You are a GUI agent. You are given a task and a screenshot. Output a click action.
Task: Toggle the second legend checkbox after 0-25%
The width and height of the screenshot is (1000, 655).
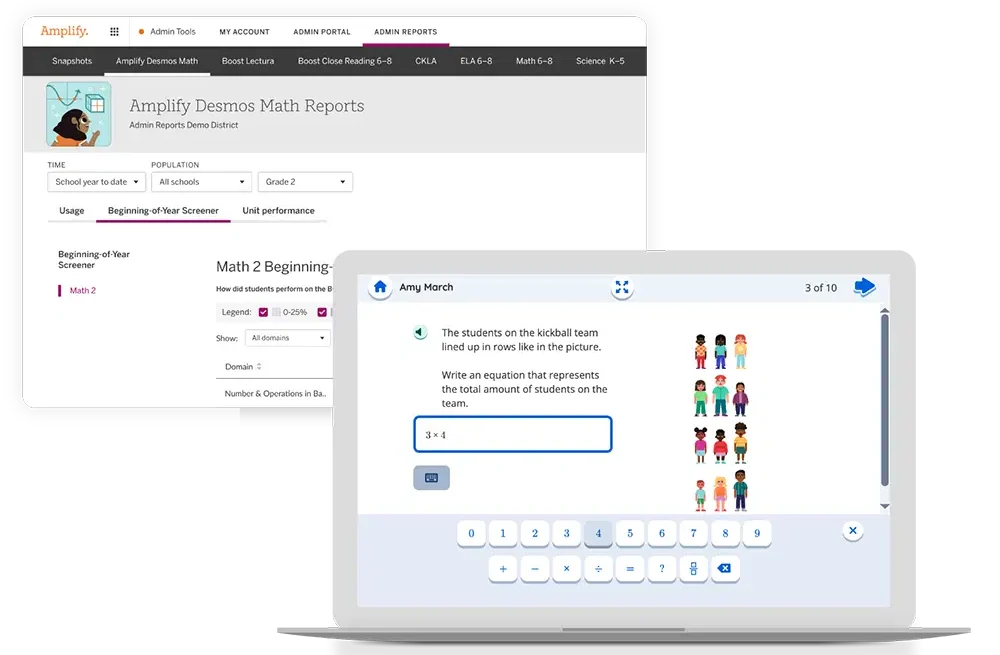pos(322,312)
